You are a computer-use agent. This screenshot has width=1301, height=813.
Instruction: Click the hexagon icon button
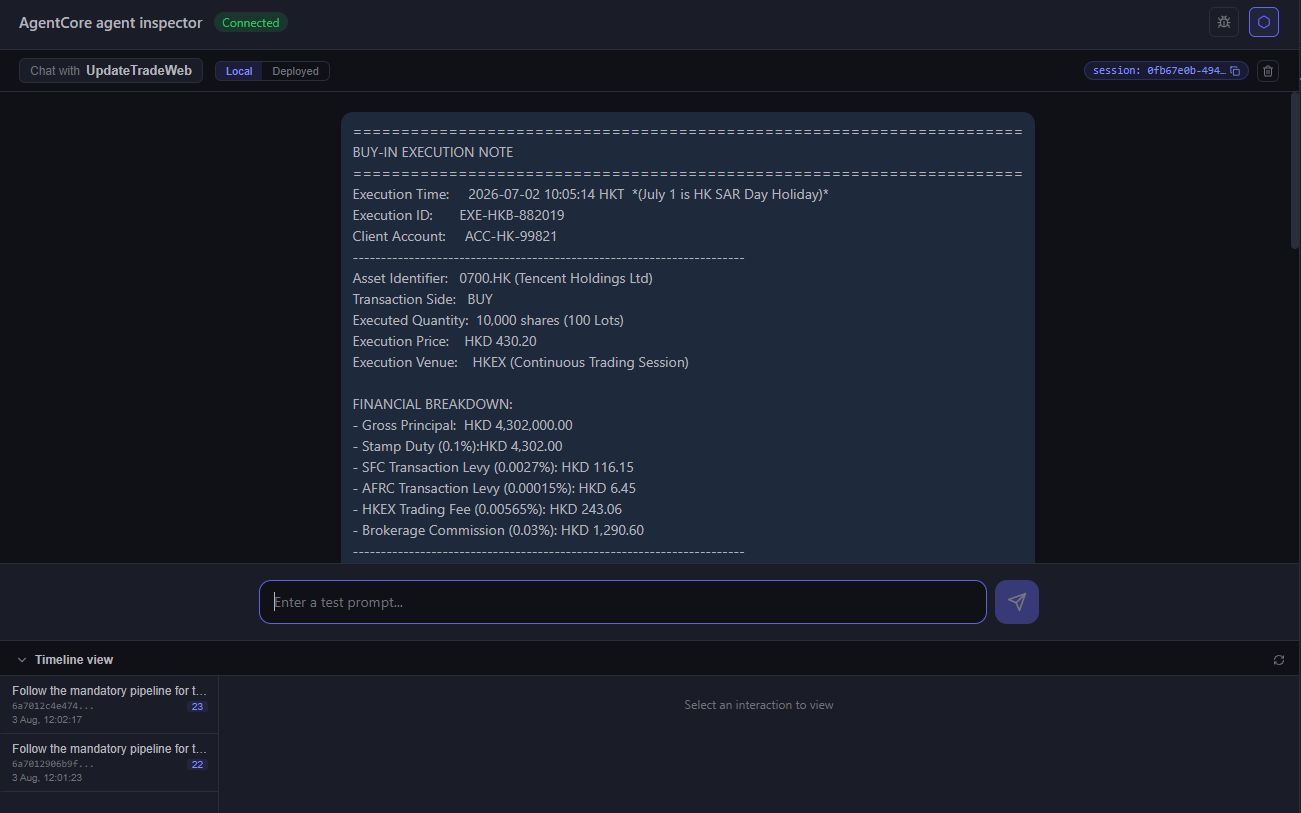[1264, 22]
